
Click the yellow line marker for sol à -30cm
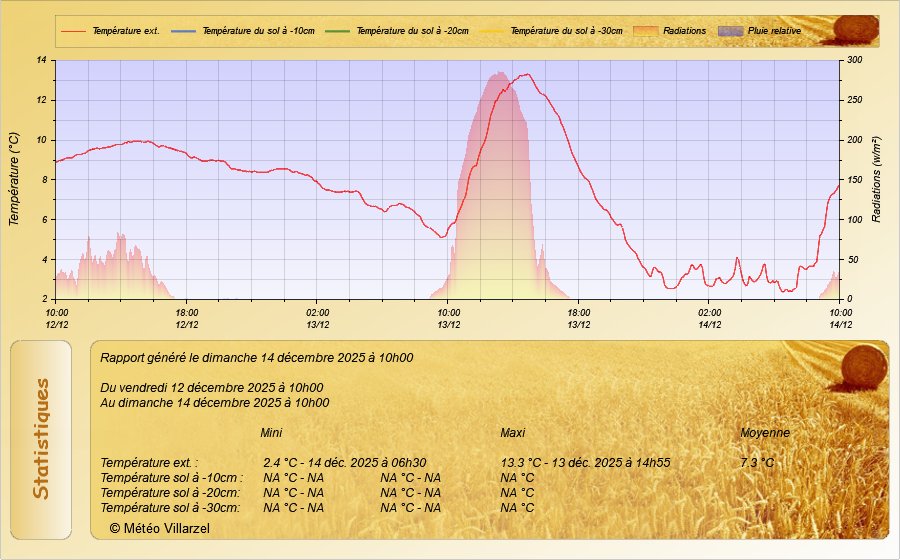[x=492, y=31]
